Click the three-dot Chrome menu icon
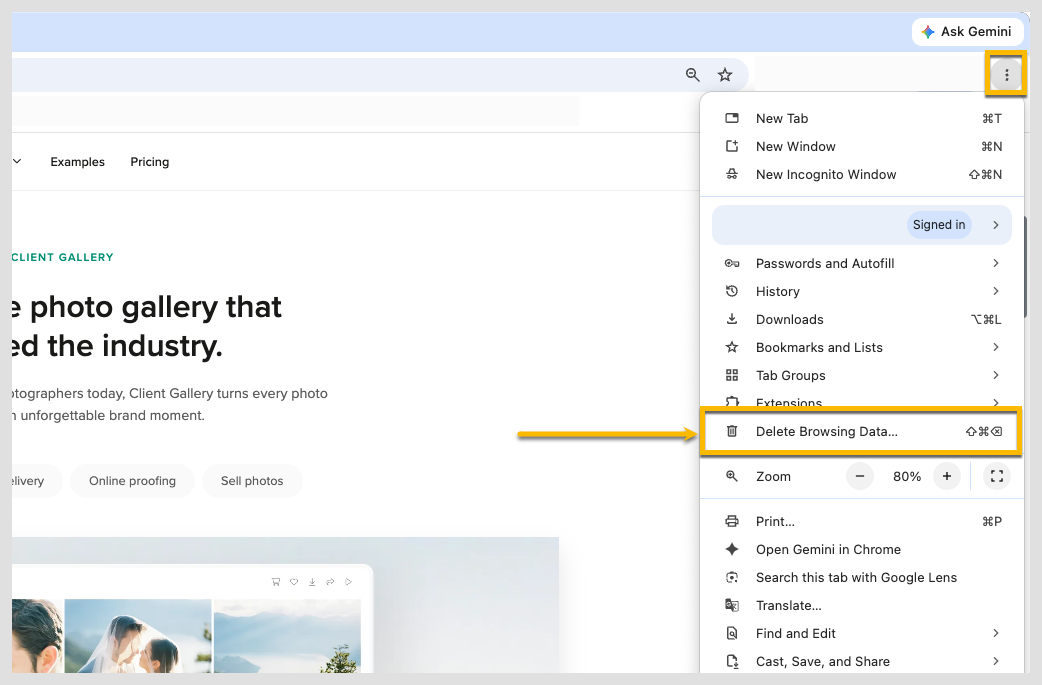The height and width of the screenshot is (685, 1042). (x=1006, y=74)
